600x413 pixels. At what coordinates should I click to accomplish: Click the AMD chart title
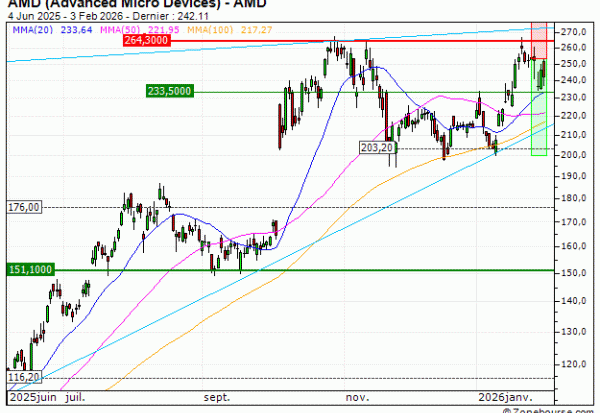tap(137, 4)
